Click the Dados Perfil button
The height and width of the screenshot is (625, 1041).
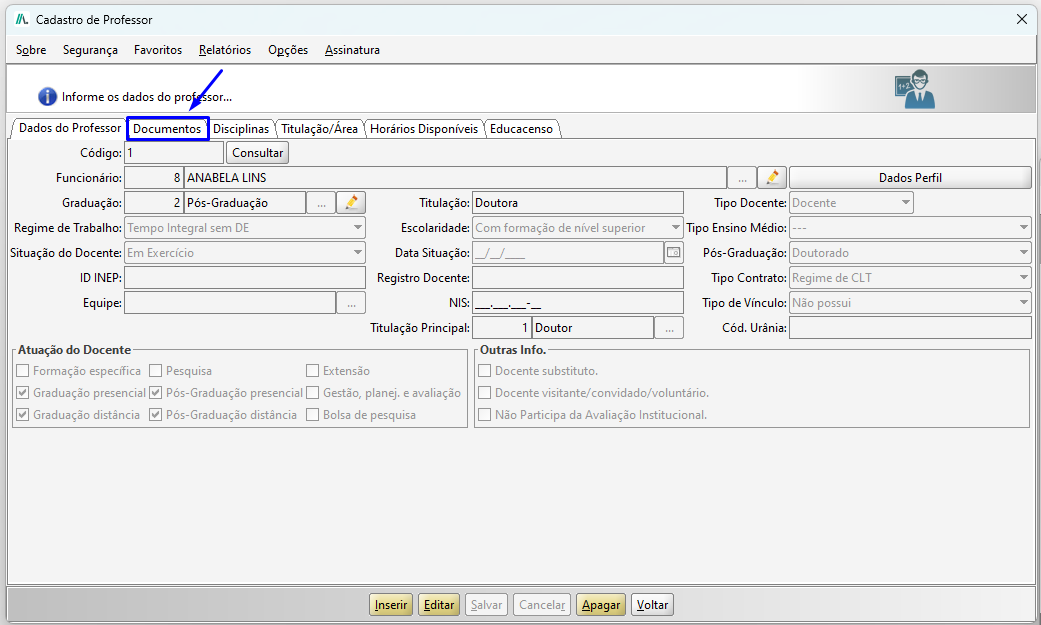click(910, 178)
